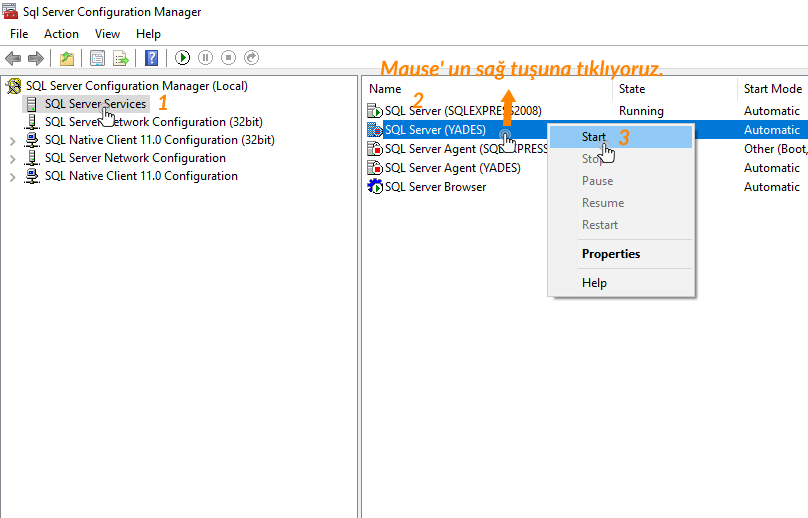This screenshot has height=518, width=808.
Task: Click the Up One Level folder icon
Action: click(67, 59)
